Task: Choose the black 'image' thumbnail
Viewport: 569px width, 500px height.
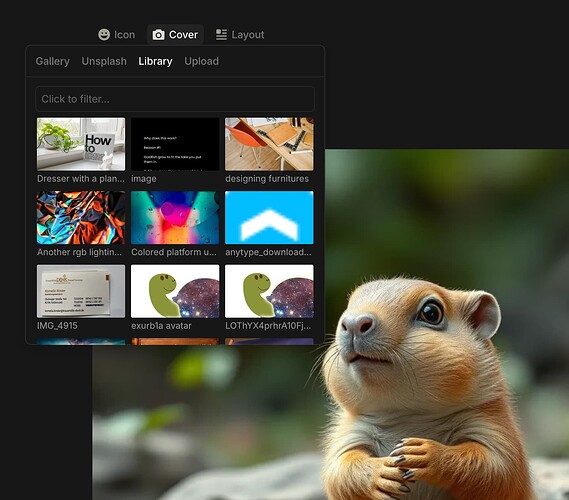Action: click(175, 144)
